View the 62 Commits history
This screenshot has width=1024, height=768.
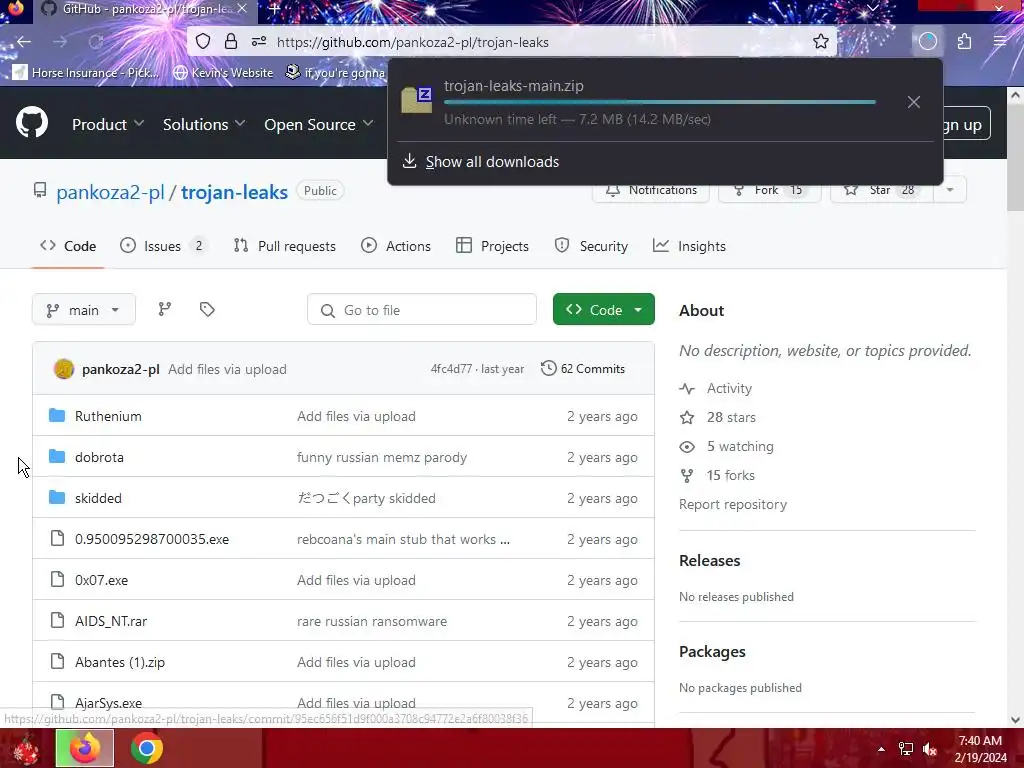583,368
